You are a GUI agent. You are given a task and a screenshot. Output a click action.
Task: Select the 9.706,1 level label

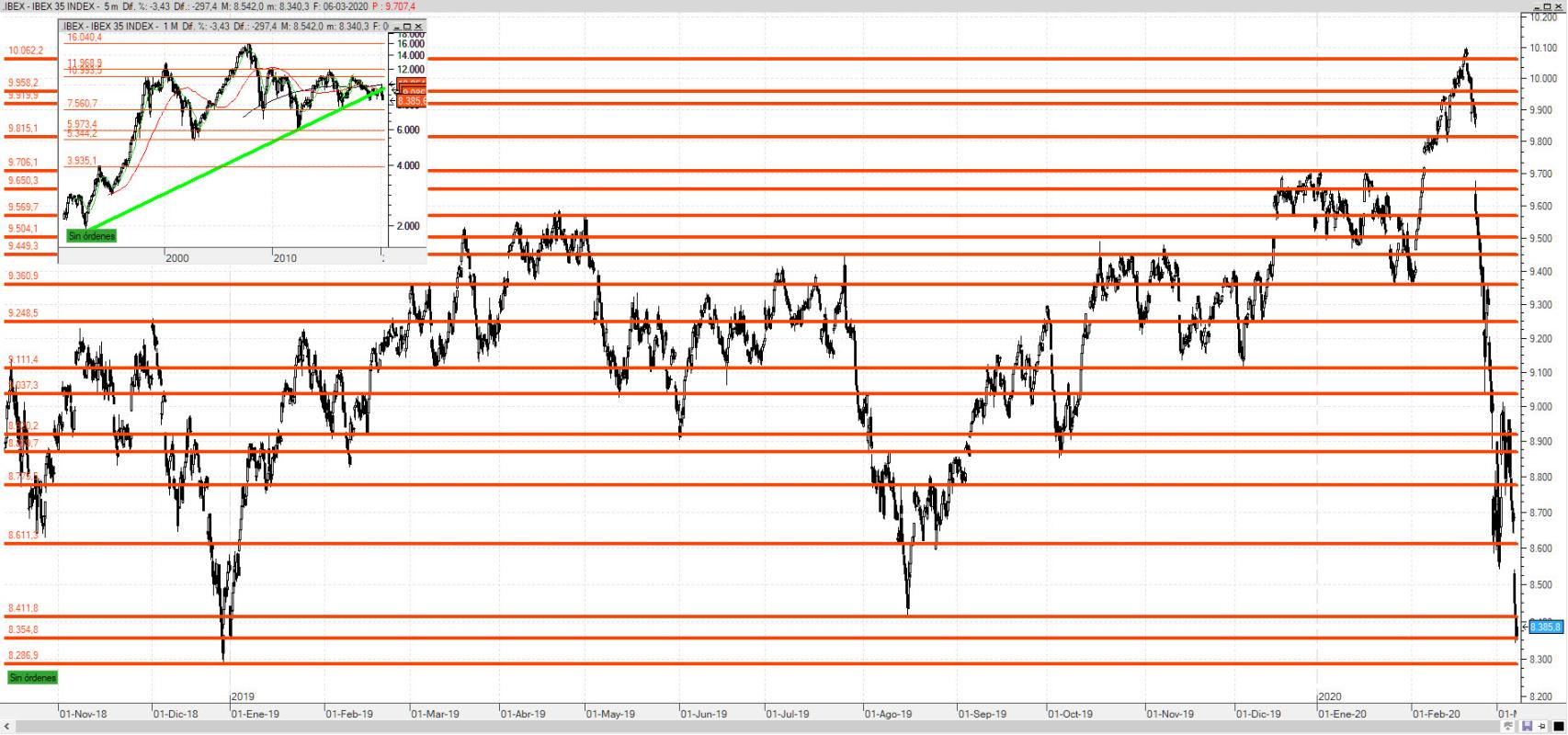(23, 162)
